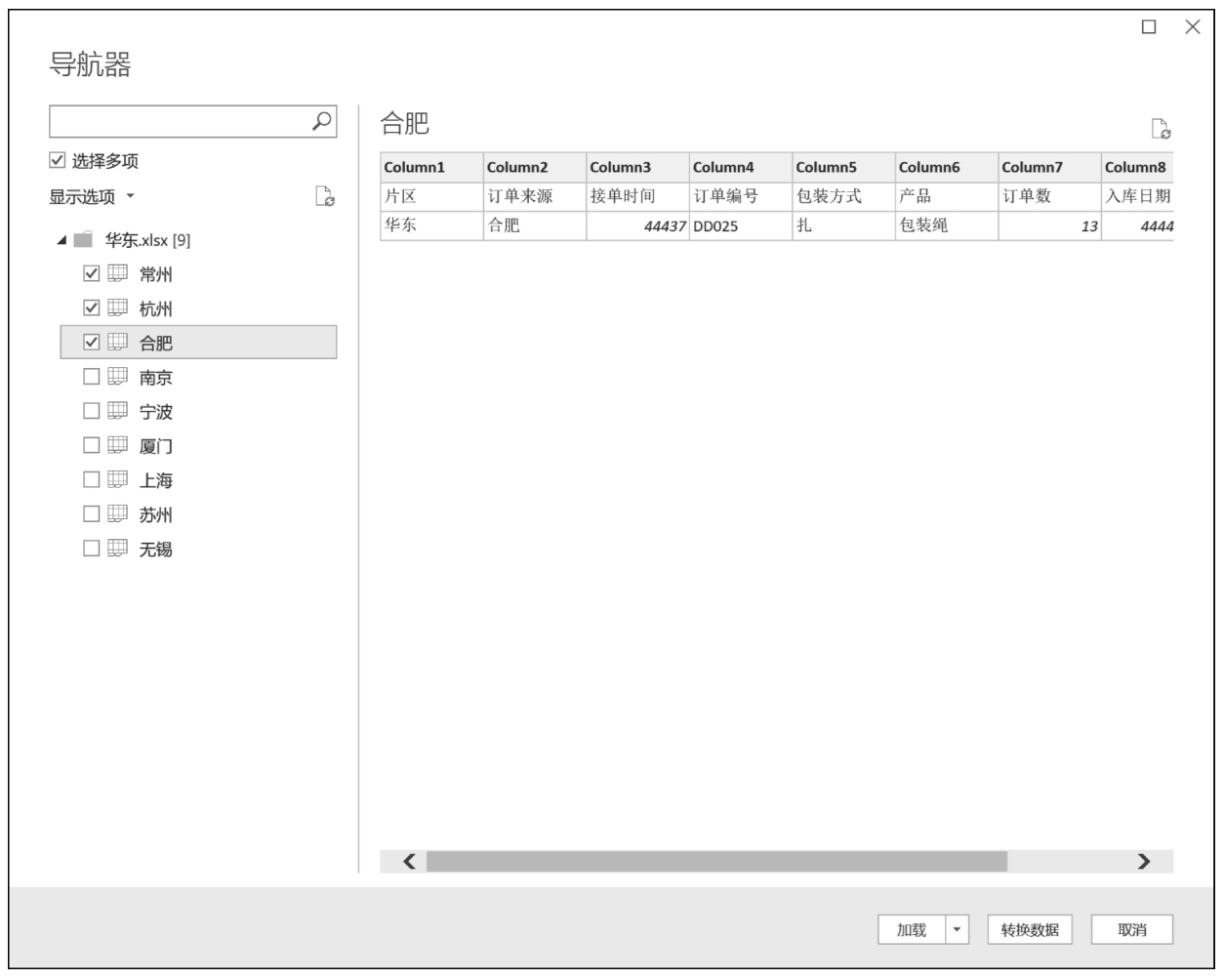This screenshot has width=1224, height=980.
Task: Collapse the 华东.xlsx tree node
Action: pyautogui.click(x=62, y=240)
